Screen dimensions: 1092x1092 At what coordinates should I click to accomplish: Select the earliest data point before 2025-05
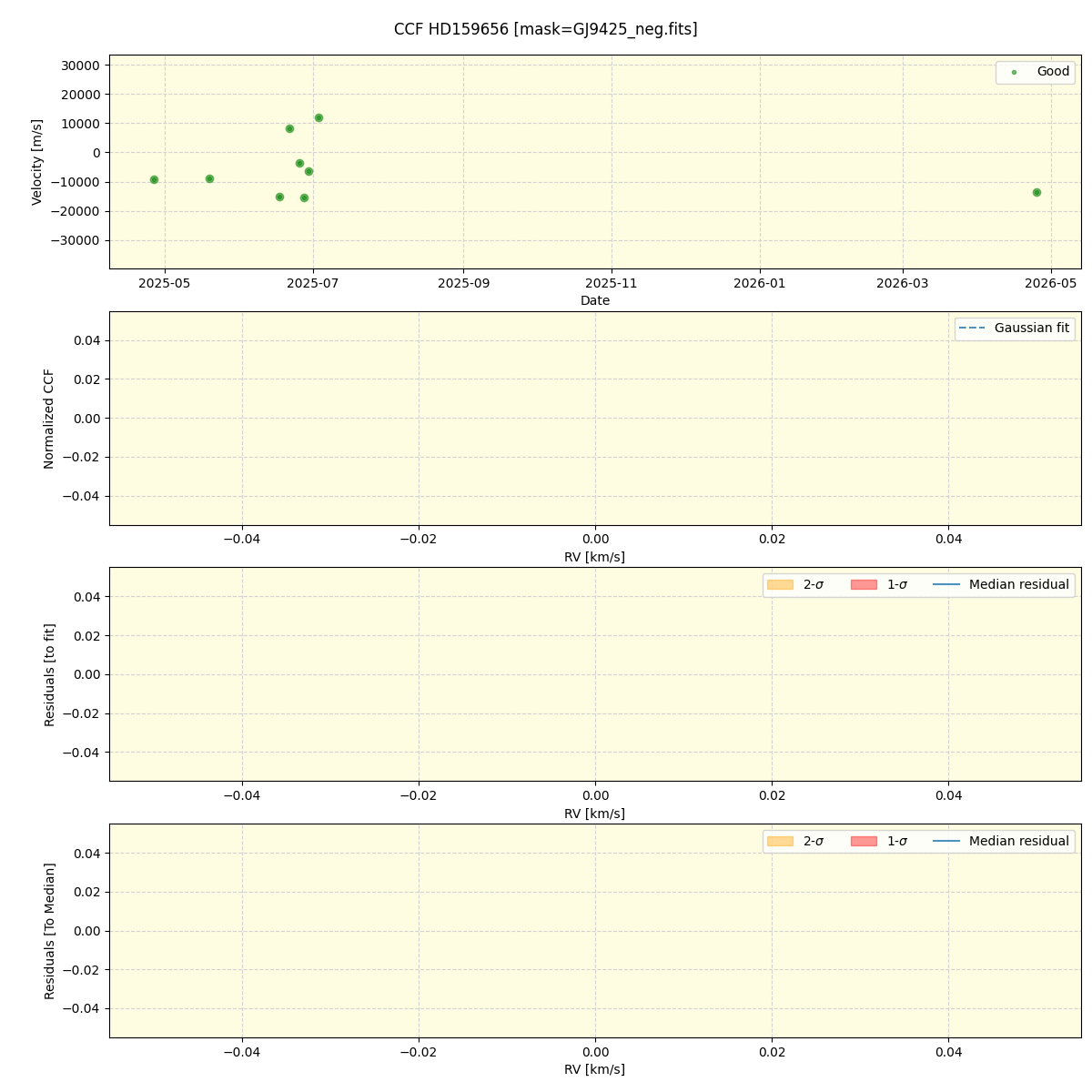point(154,179)
